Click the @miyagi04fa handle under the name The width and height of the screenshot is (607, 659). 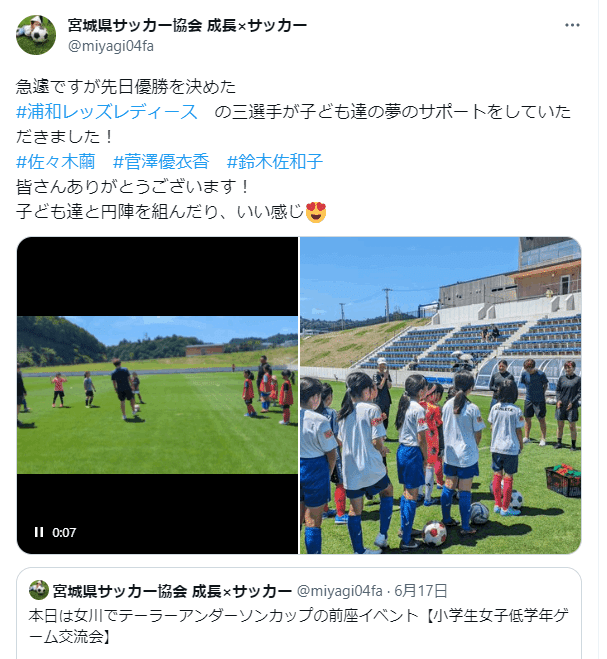tap(111, 45)
